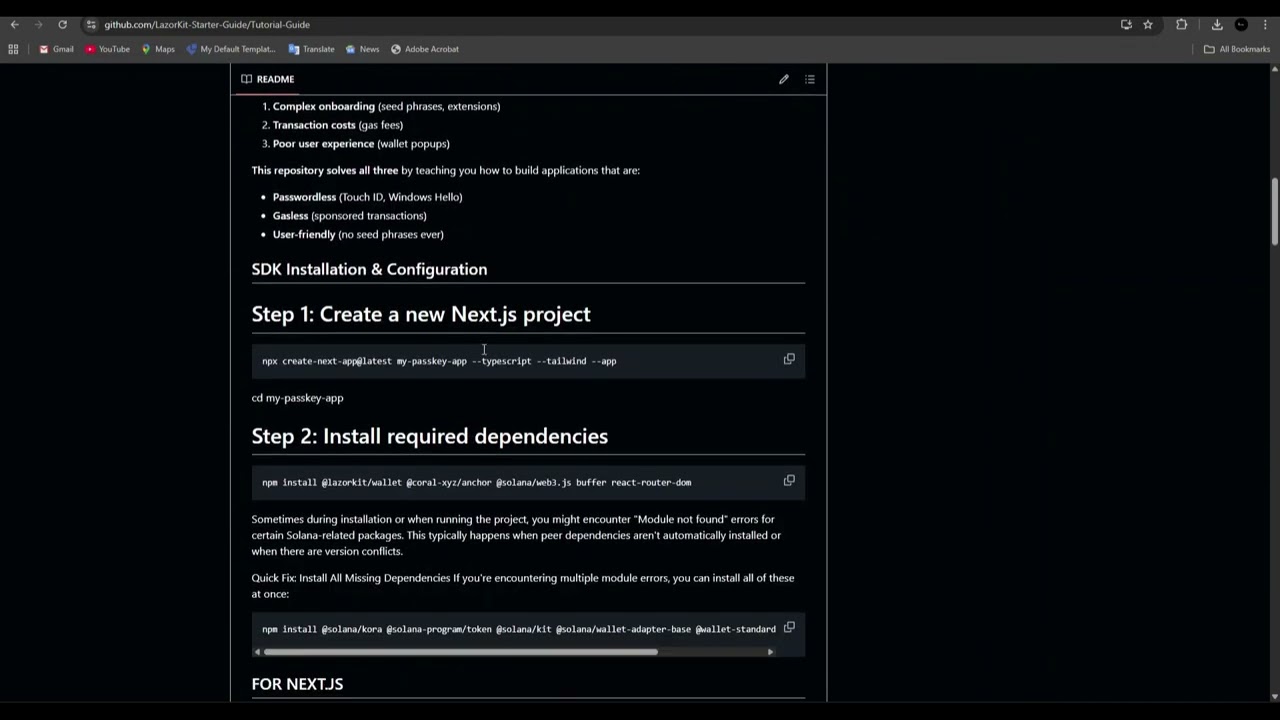Click the install app icon in address bar

coord(1126,24)
